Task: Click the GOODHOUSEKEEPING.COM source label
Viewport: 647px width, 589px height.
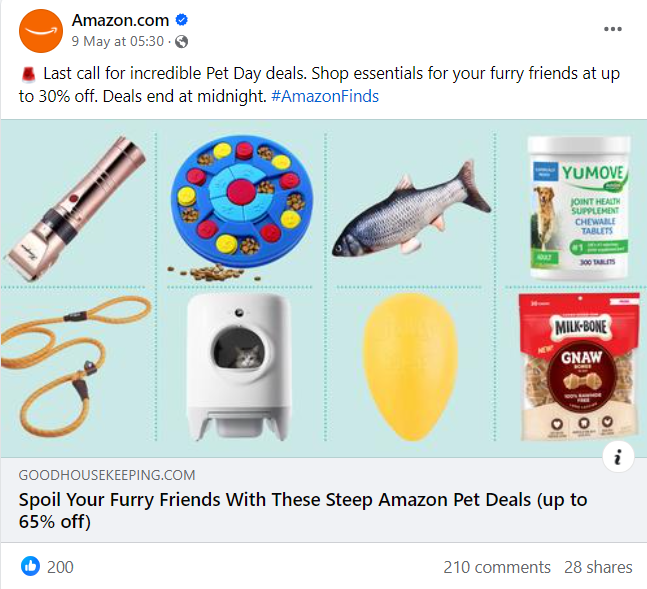Action: pos(107,475)
